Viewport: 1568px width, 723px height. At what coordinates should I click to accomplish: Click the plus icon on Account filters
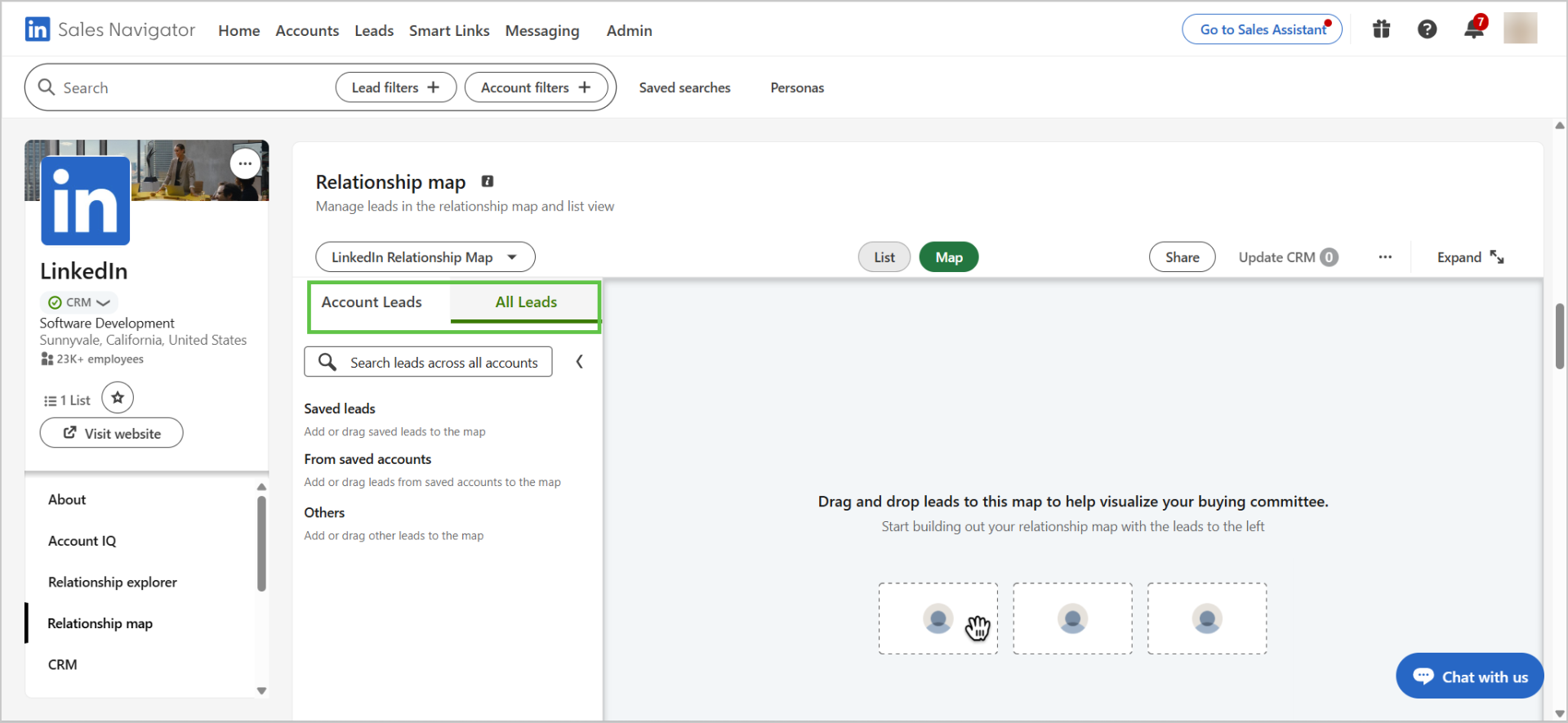(x=585, y=87)
